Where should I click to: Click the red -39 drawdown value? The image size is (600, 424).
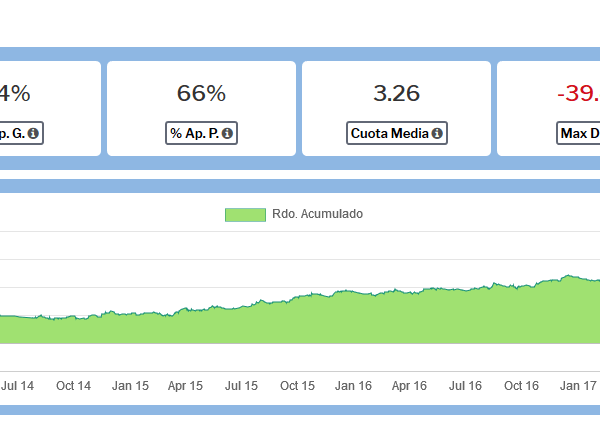coord(577,94)
